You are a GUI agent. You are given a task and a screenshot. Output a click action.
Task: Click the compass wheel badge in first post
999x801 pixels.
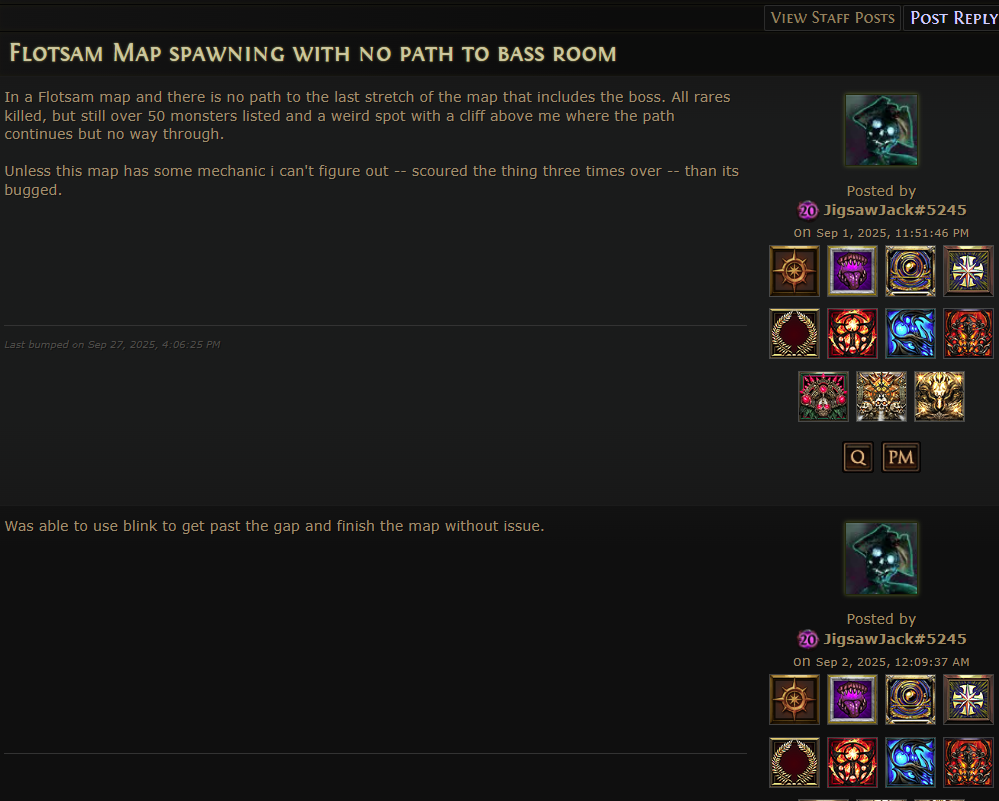pos(794,271)
